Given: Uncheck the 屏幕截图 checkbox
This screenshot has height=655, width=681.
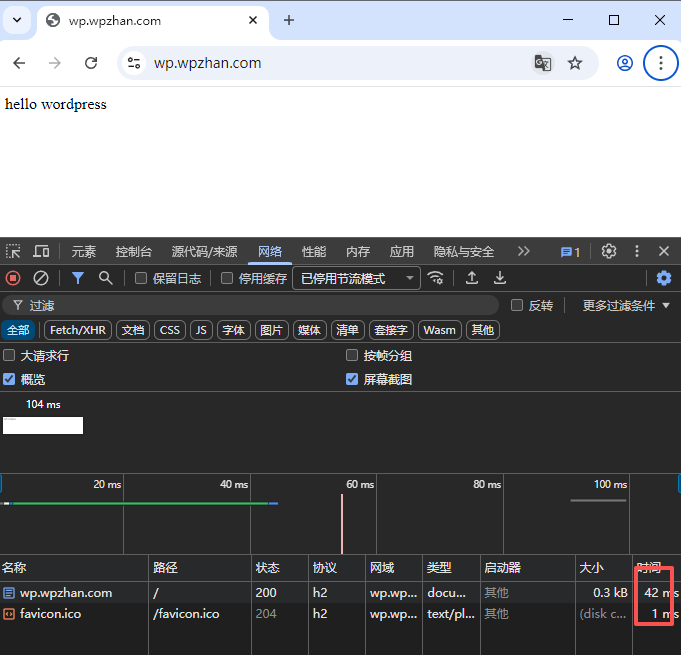Looking at the screenshot, I should (x=352, y=379).
